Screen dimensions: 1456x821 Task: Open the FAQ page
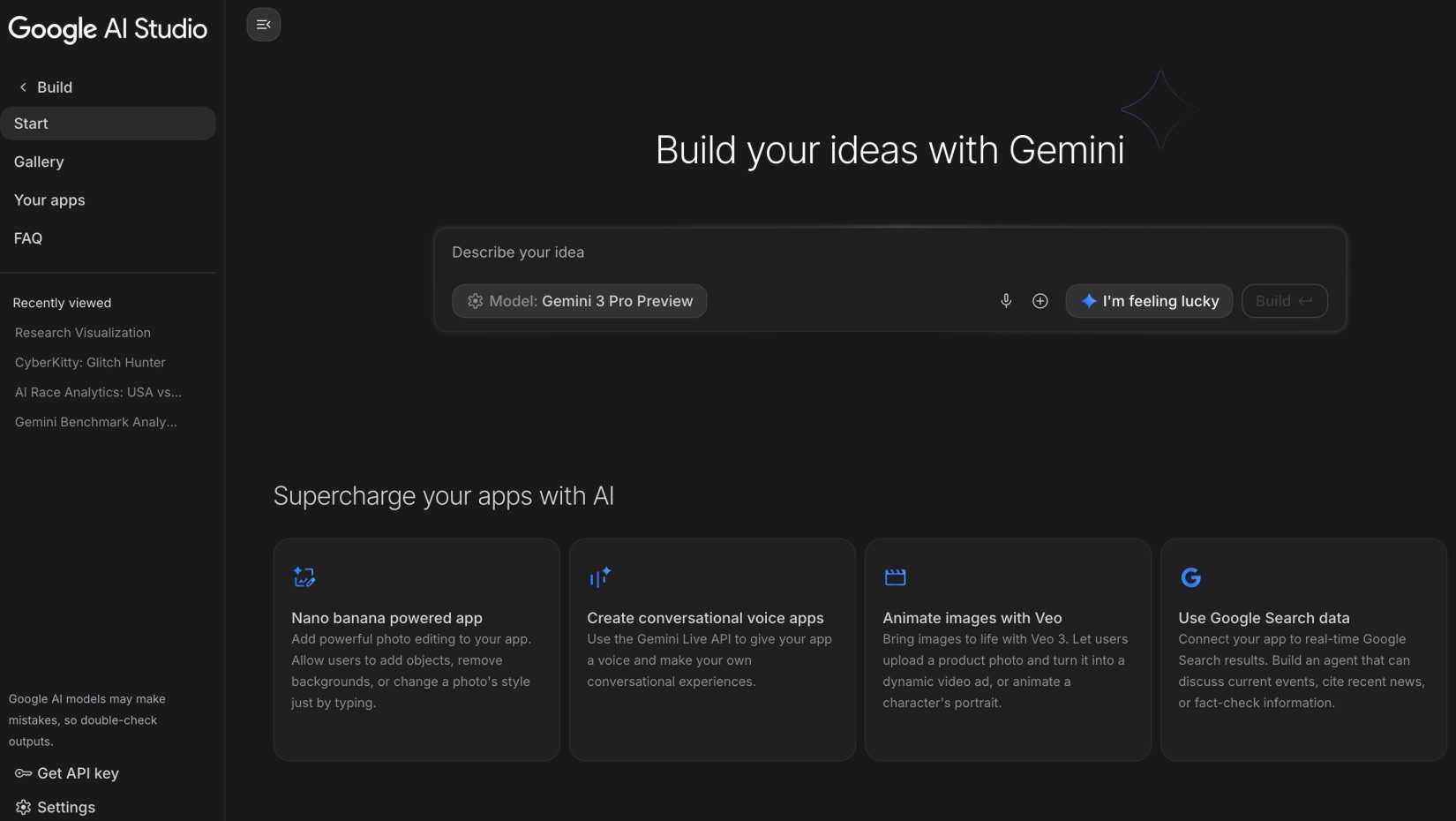pyautogui.click(x=27, y=237)
